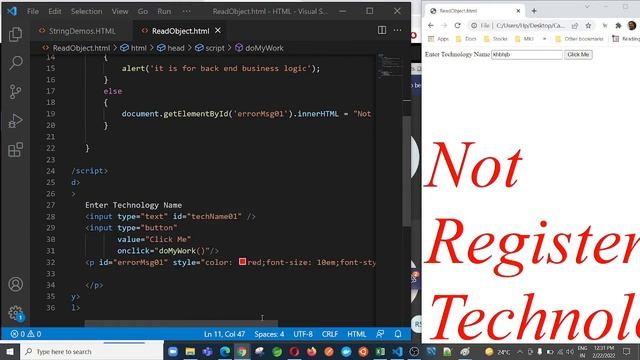Image resolution: width=640 pixels, height=360 pixels.
Task: Change line ending via CRLF
Action: click(329, 334)
